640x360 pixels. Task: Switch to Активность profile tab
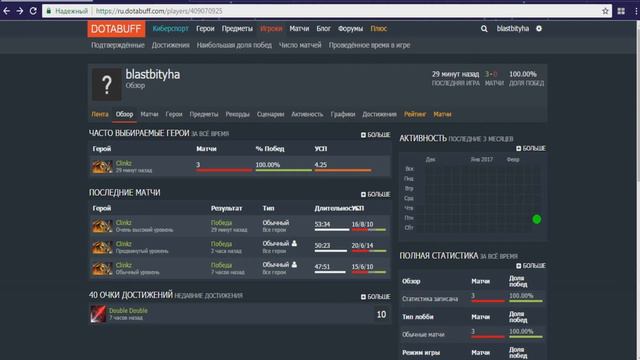307,114
